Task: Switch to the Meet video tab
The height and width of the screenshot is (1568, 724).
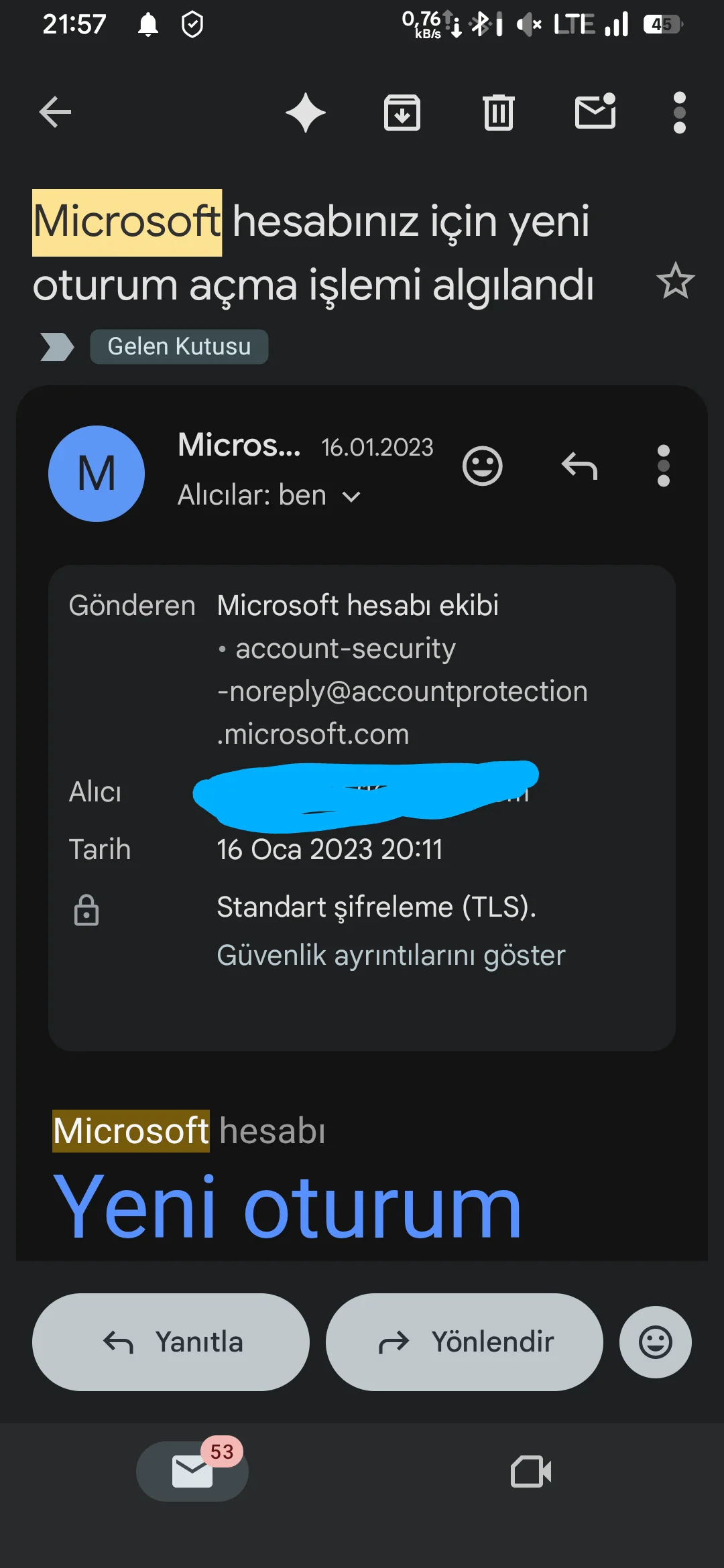Action: (530, 1472)
